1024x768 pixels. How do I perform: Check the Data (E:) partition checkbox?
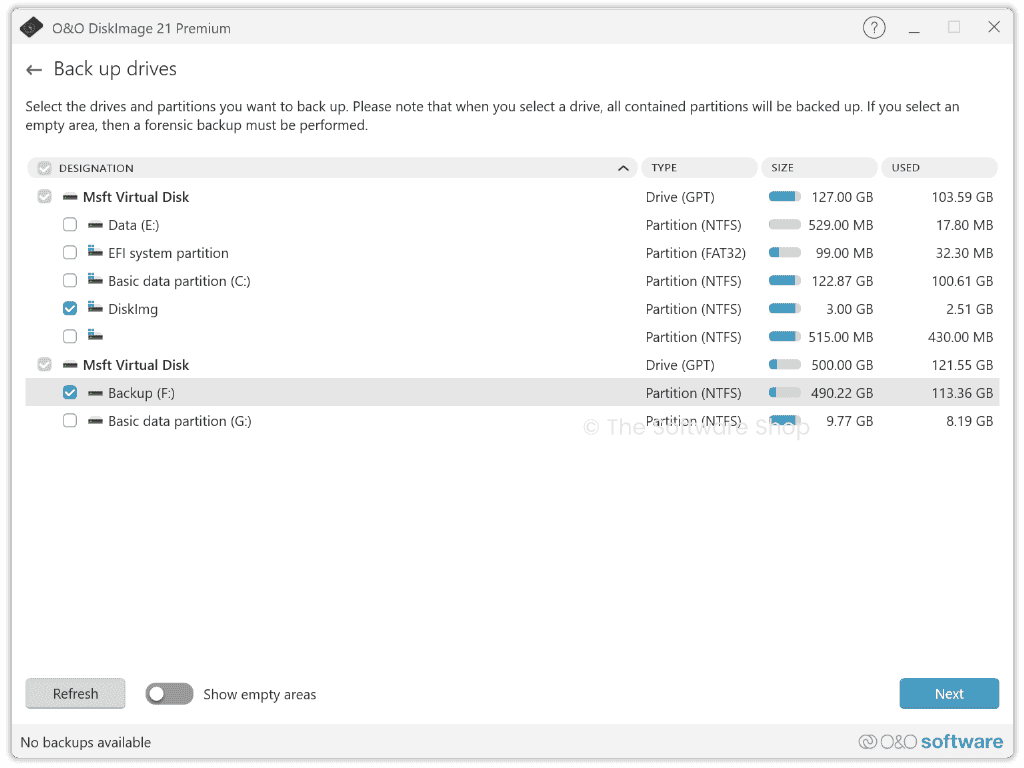pyautogui.click(x=70, y=225)
